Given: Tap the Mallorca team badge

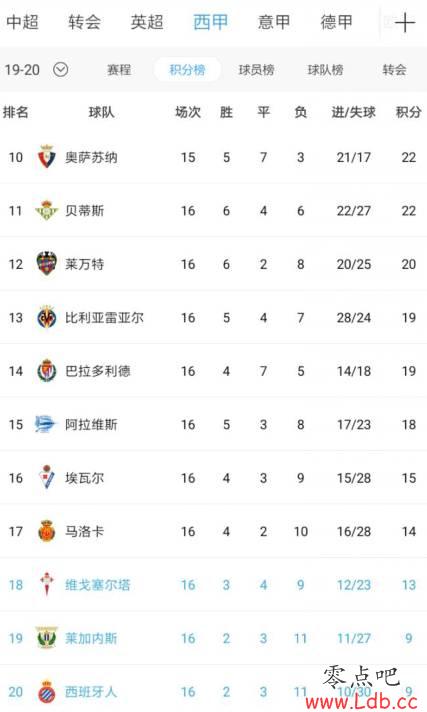Looking at the screenshot, I should [x=46, y=531].
